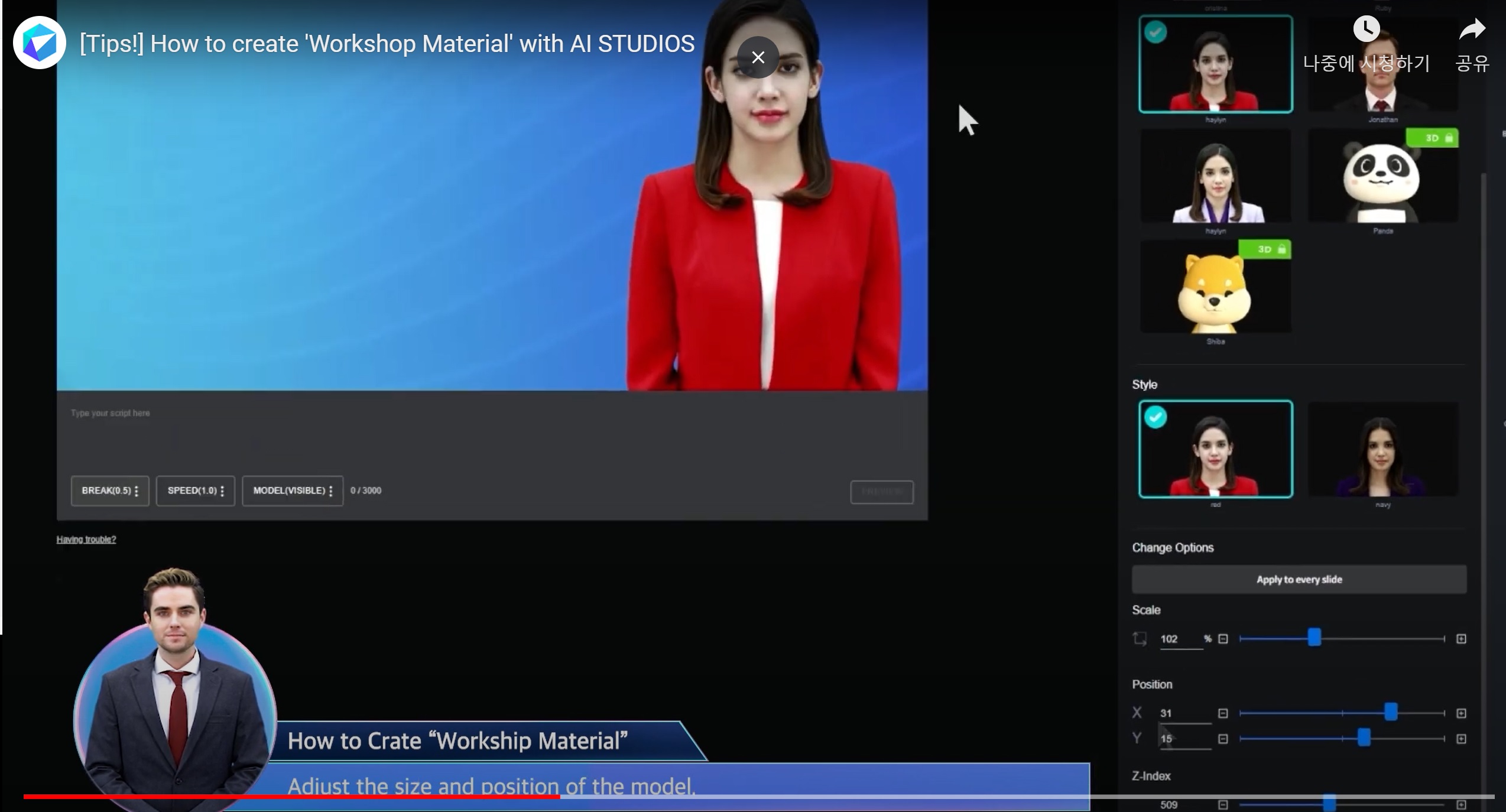Select the Panda 3D model thumbnail

(x=1382, y=176)
